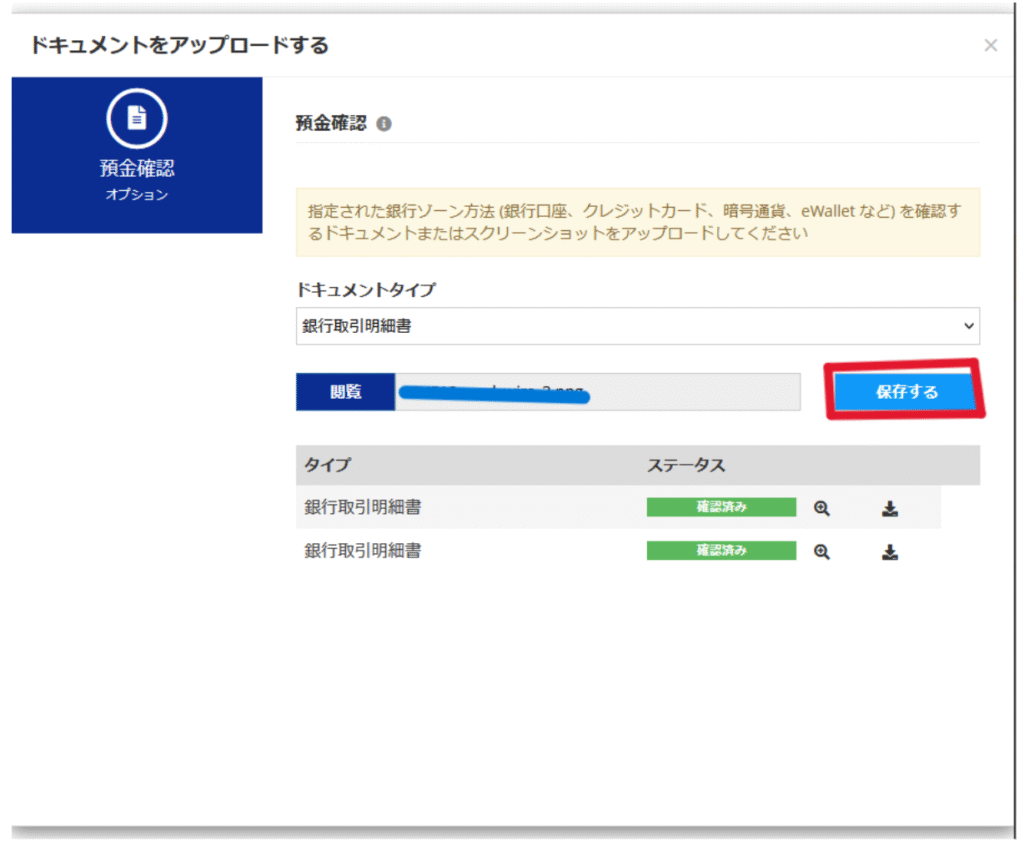Open the ドキュメントタイプ dropdown
The height and width of the screenshot is (841, 1024).
(x=637, y=326)
